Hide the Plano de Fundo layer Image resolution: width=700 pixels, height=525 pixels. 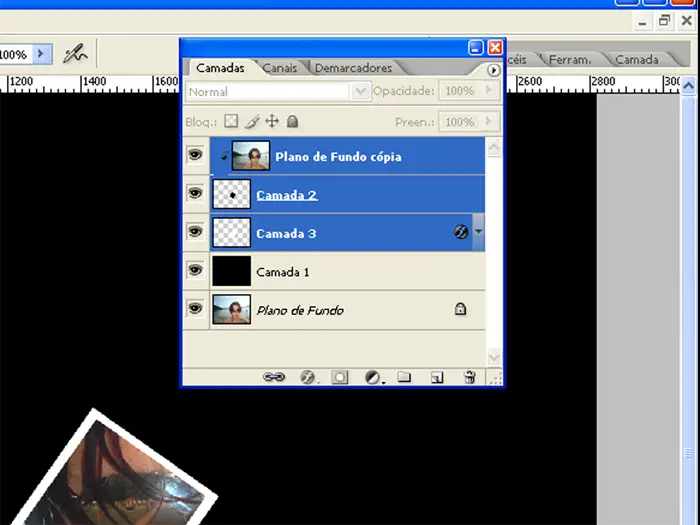click(x=195, y=309)
